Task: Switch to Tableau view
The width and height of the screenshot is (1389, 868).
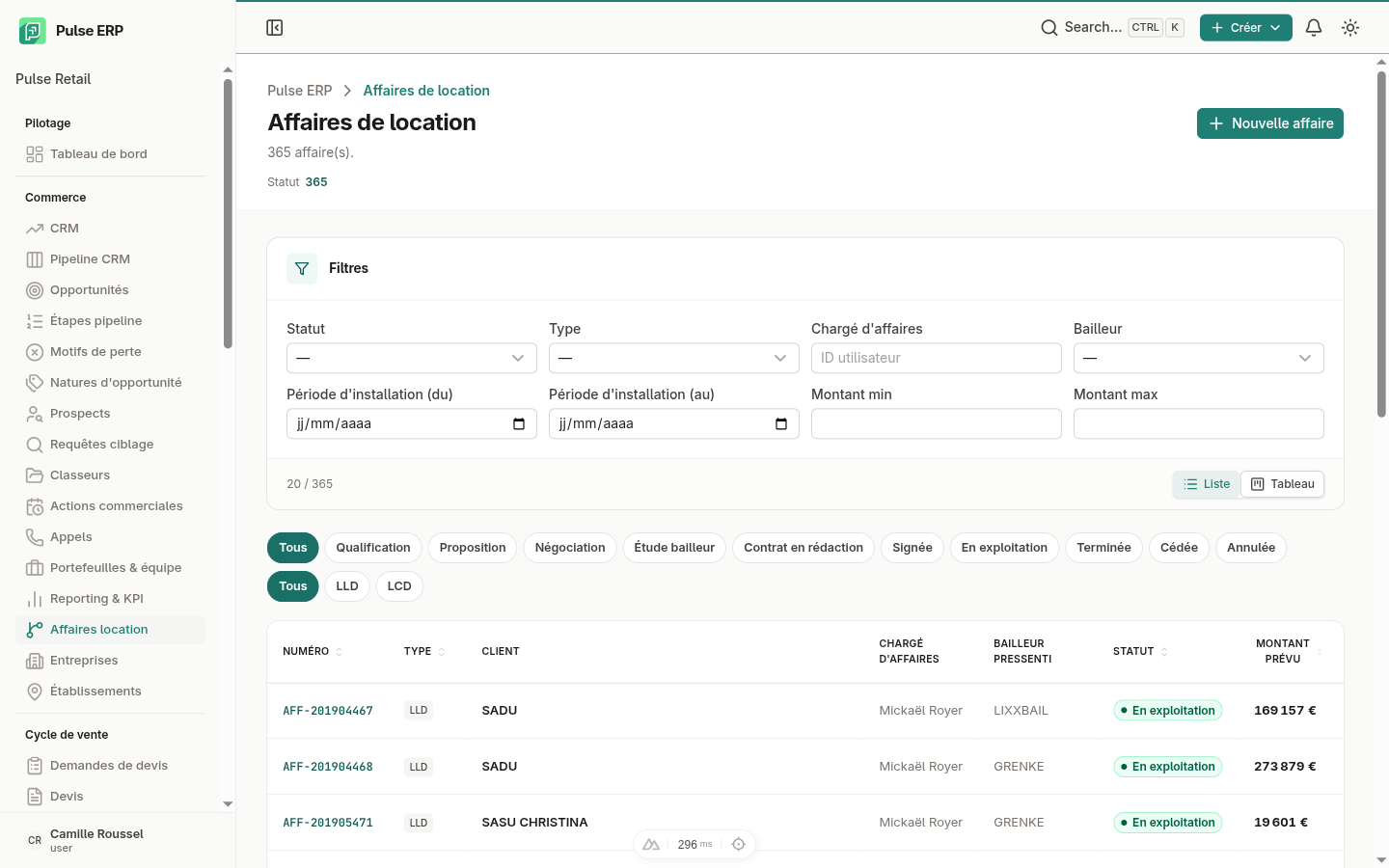Action: click(1282, 484)
